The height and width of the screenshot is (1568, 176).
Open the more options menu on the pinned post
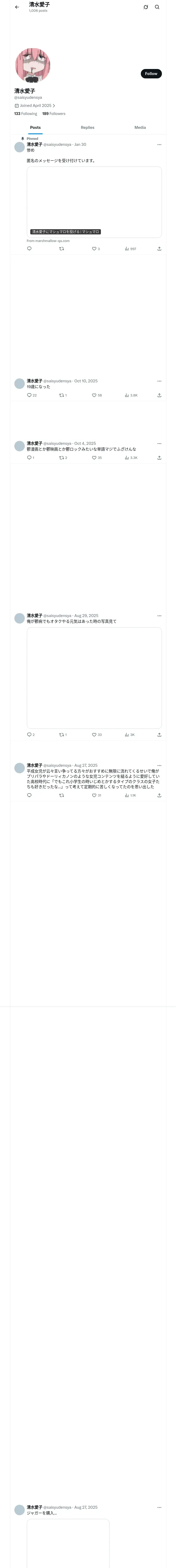point(160,145)
